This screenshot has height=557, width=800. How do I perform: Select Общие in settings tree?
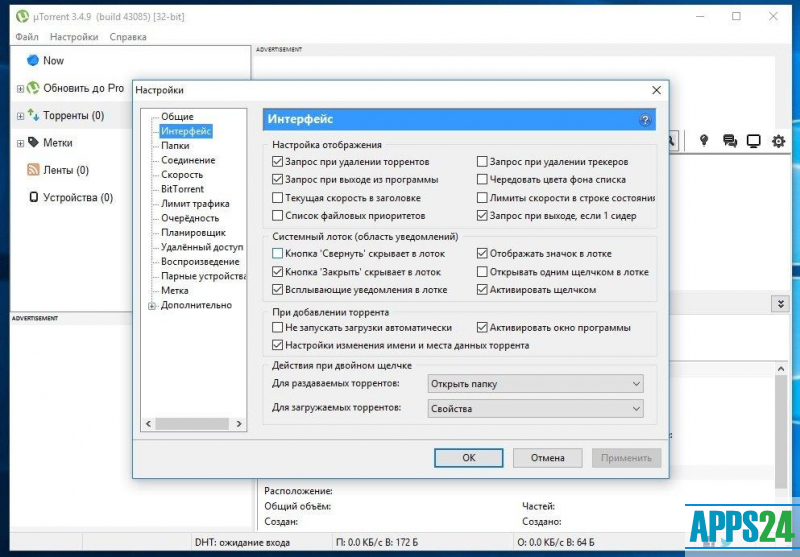(177, 116)
